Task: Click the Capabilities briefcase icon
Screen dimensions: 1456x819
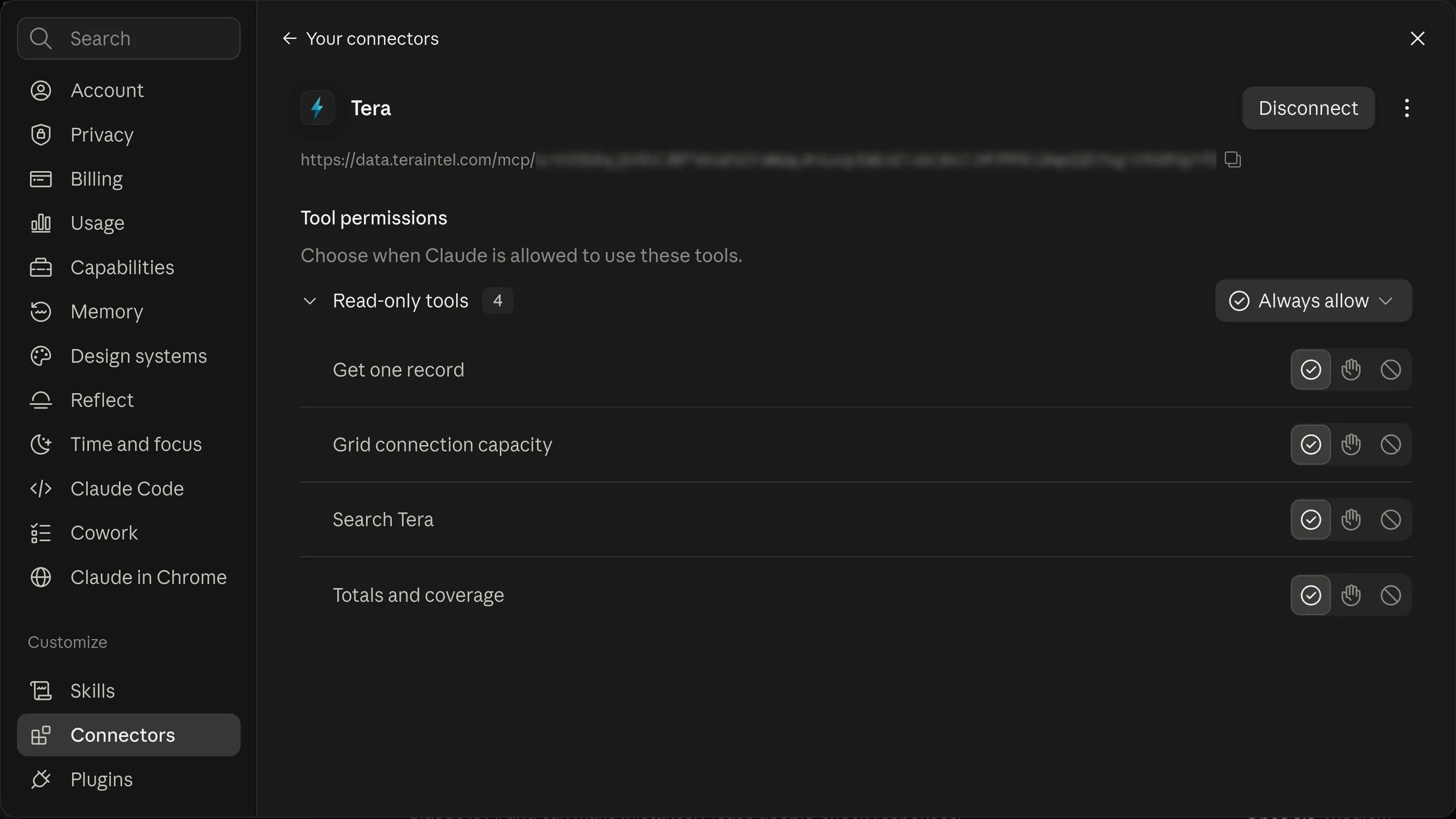Action: (41, 268)
